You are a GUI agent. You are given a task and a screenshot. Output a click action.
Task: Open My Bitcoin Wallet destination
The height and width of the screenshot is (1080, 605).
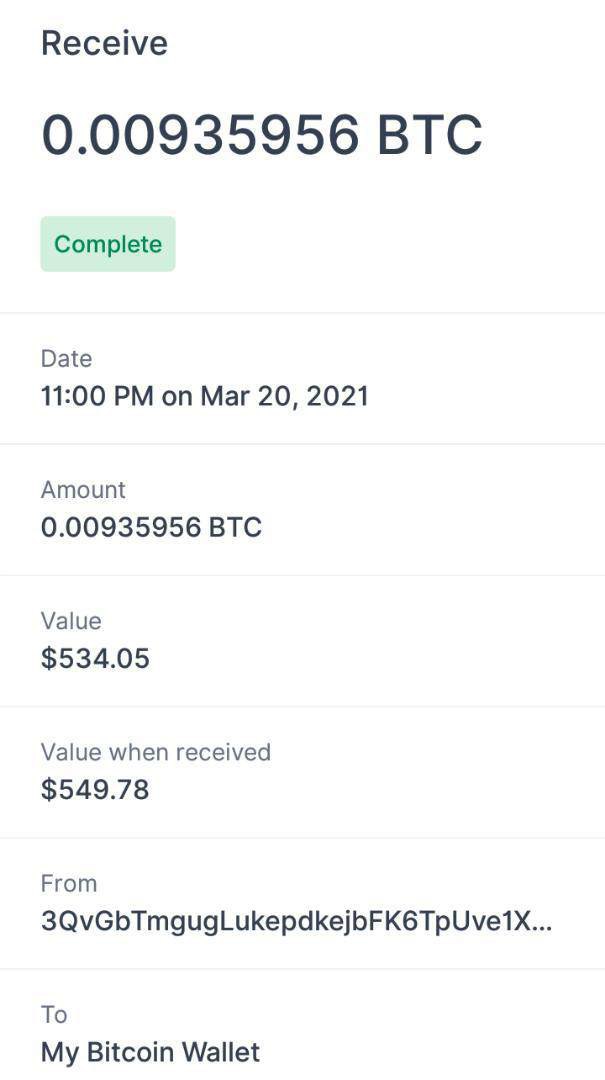150,1052
